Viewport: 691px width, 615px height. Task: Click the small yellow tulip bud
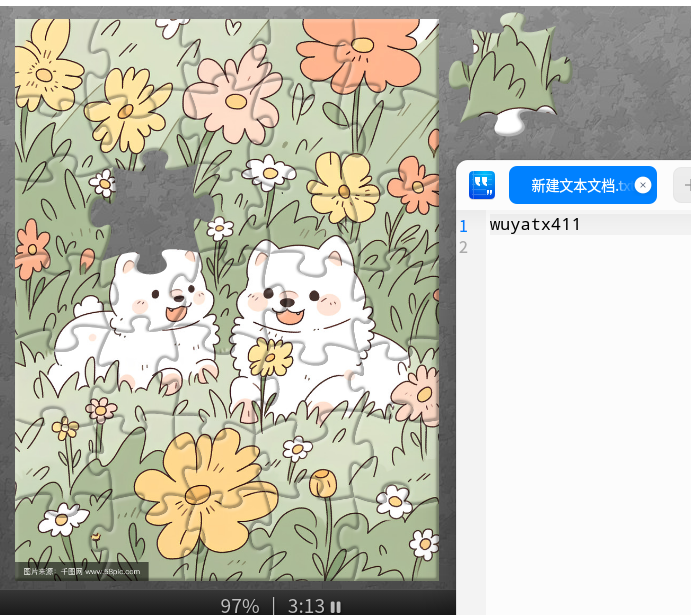pos(322,483)
